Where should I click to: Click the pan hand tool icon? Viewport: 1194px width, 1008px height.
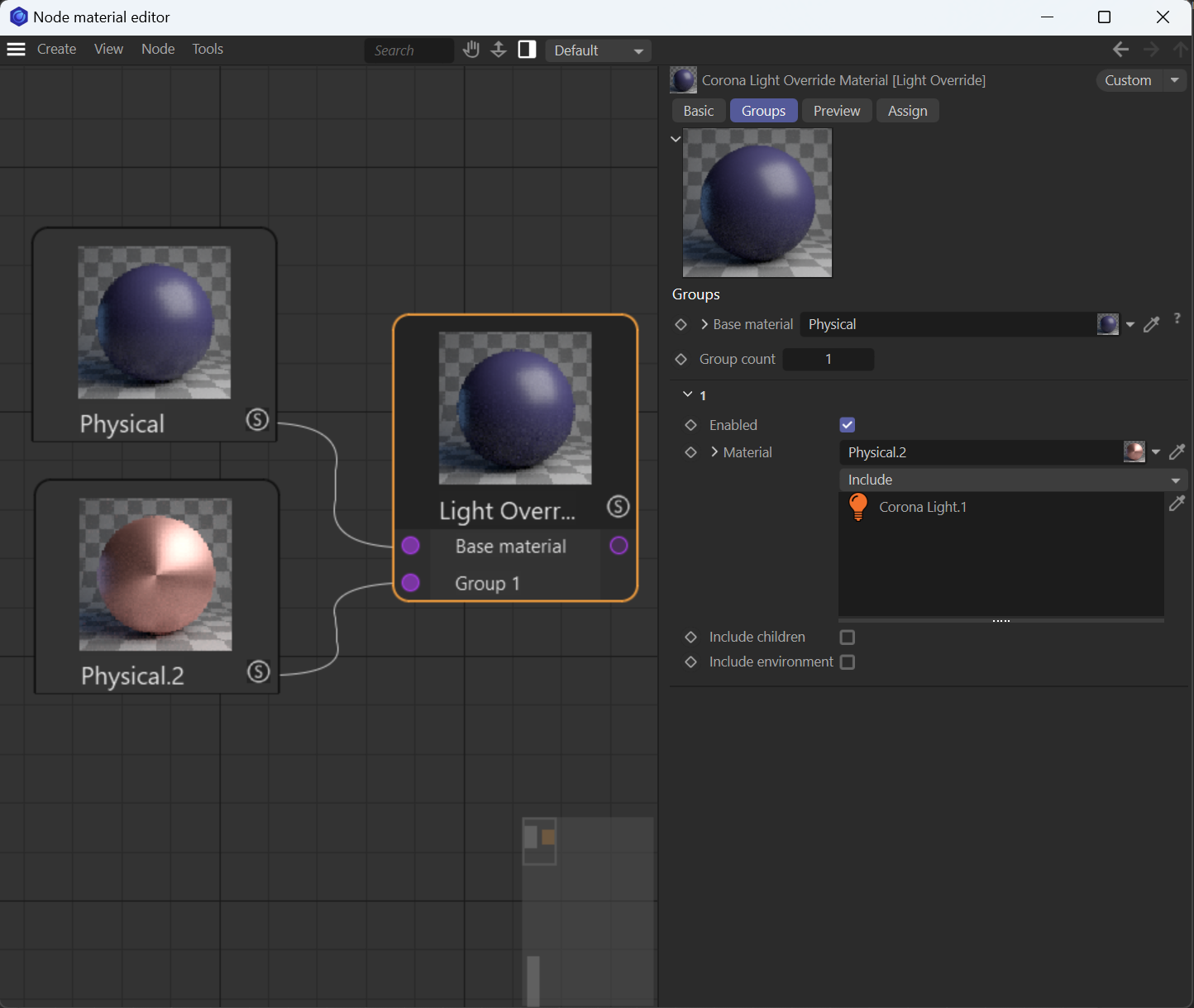click(x=471, y=50)
